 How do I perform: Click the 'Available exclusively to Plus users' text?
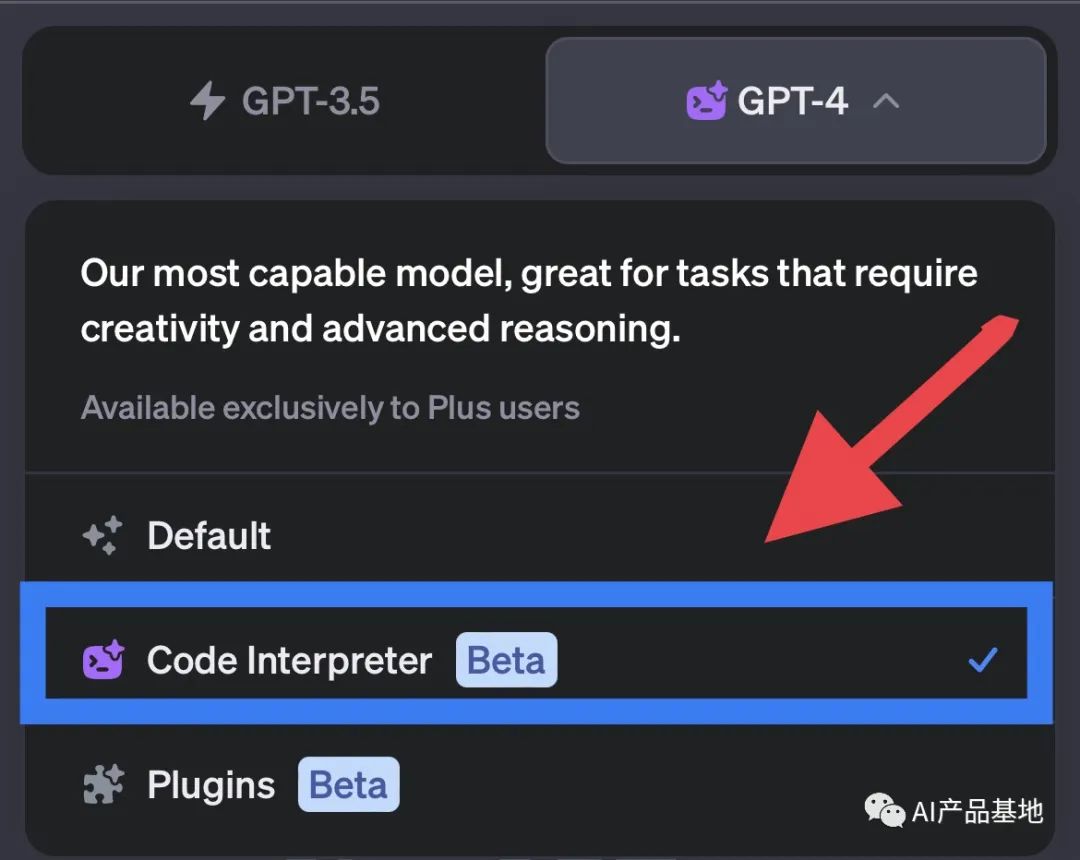330,408
